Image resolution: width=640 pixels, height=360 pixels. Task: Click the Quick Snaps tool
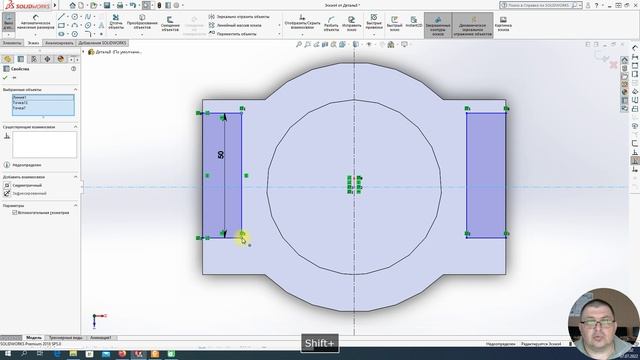coord(374,22)
